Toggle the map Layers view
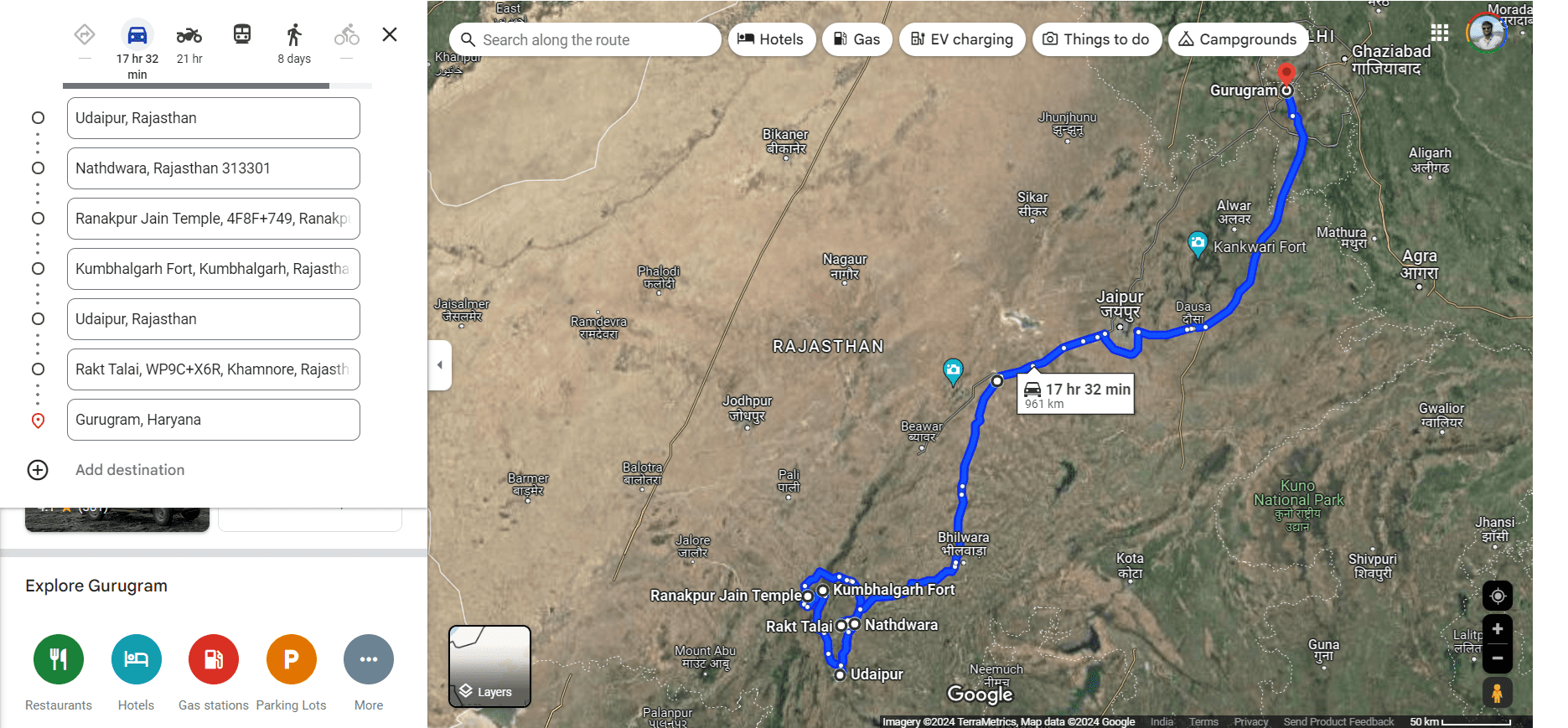Image resolution: width=1568 pixels, height=728 pixels. click(x=489, y=666)
